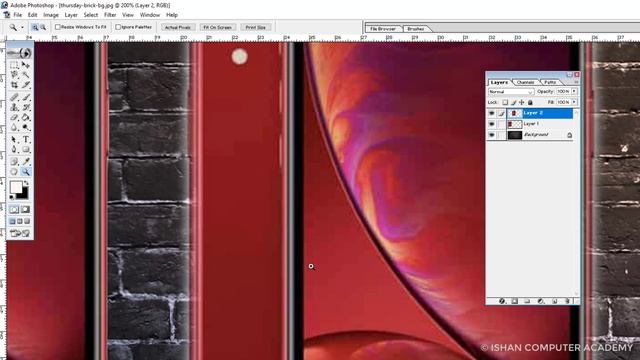Click the background color swatch
Image resolution: width=640 pixels, height=360 pixels.
tap(24, 194)
